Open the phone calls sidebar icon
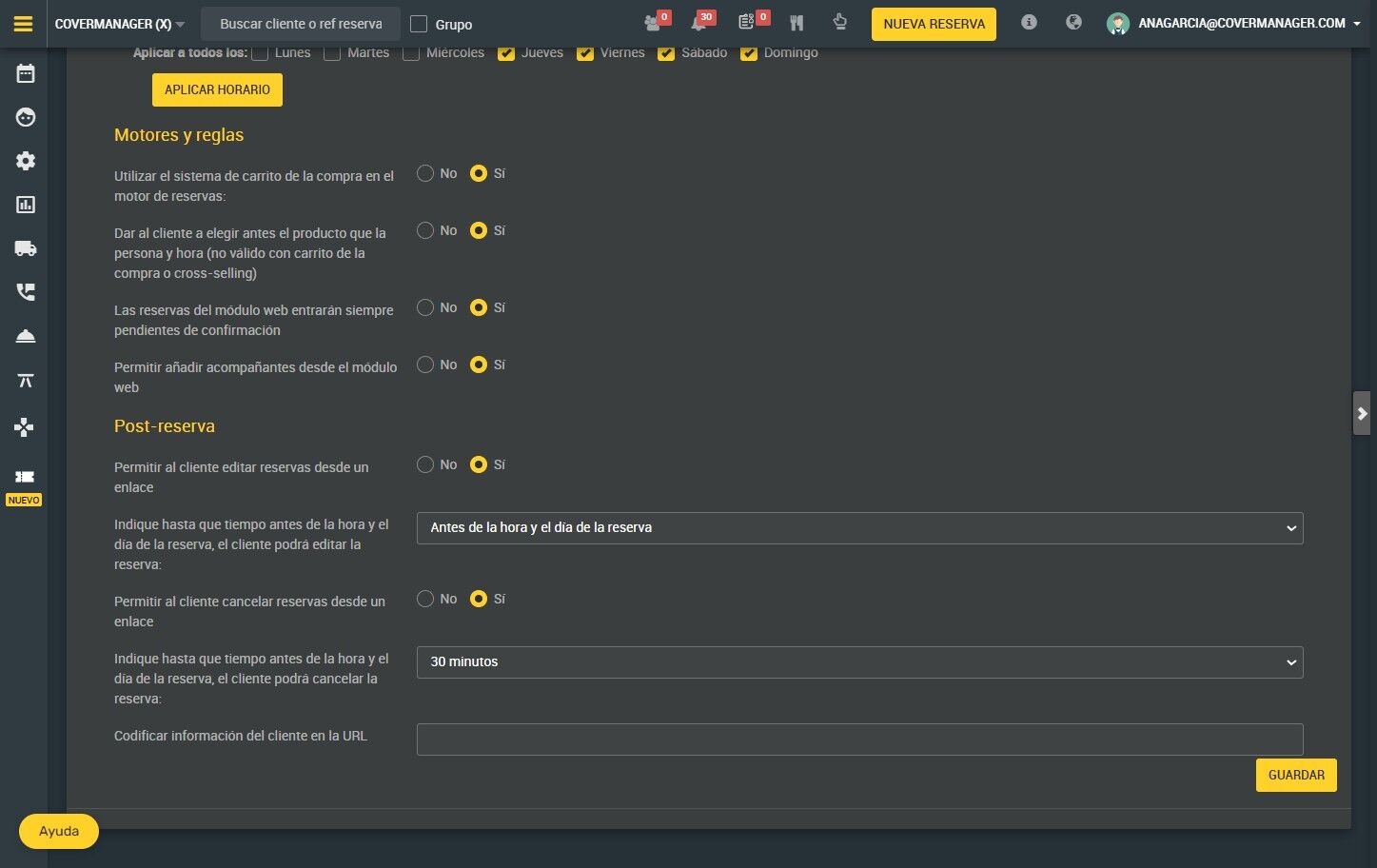 click(26, 292)
